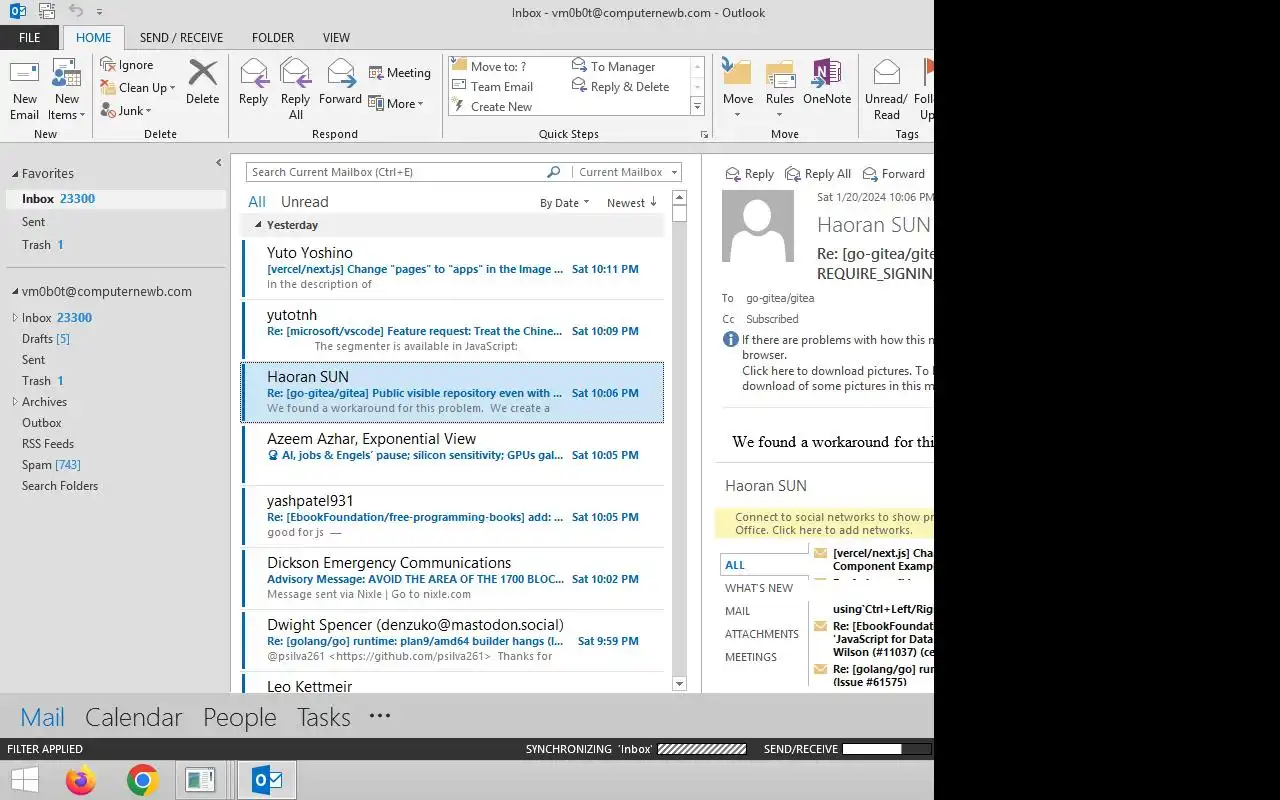Open the Clean Up dropdown
Image resolution: width=1280 pixels, height=800 pixels.
pyautogui.click(x=138, y=88)
